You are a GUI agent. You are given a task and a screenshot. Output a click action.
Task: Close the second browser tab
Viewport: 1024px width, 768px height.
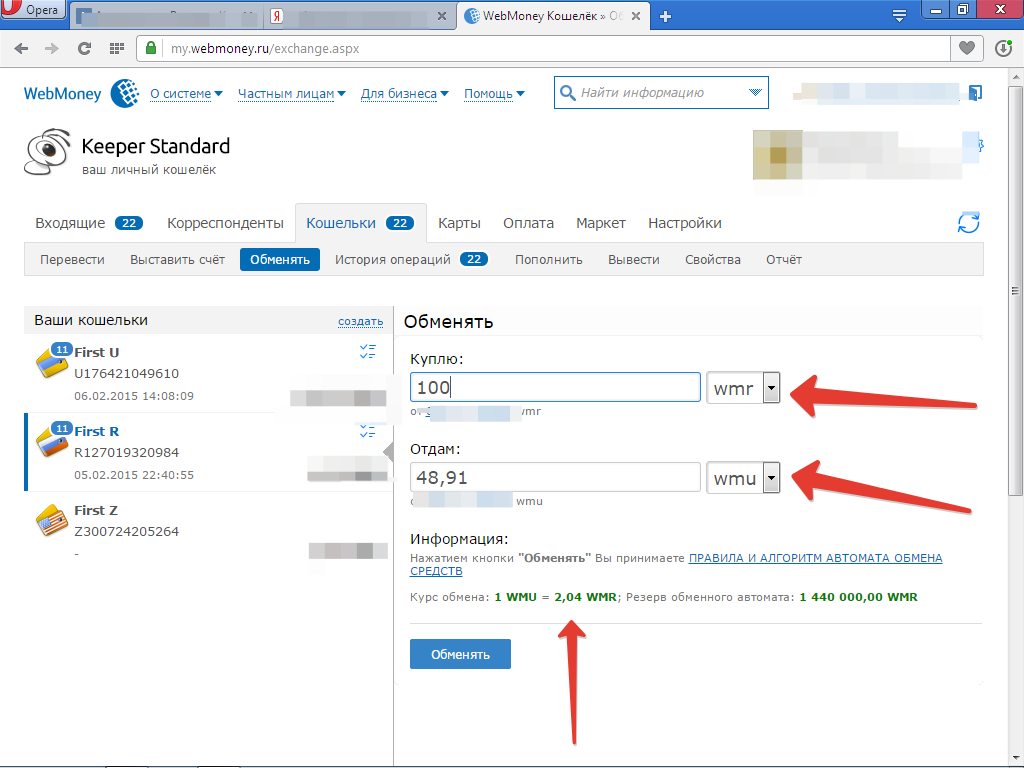click(x=442, y=16)
